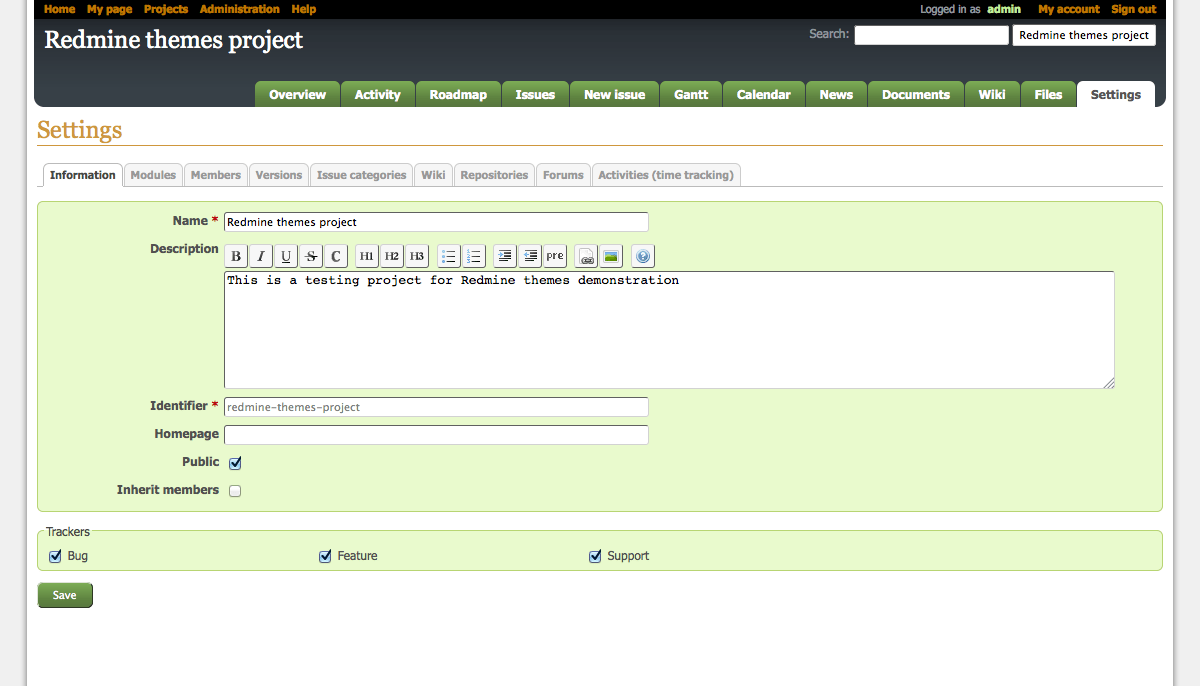The image size is (1200, 686).
Task: Click into the Description text area
Action: click(669, 330)
